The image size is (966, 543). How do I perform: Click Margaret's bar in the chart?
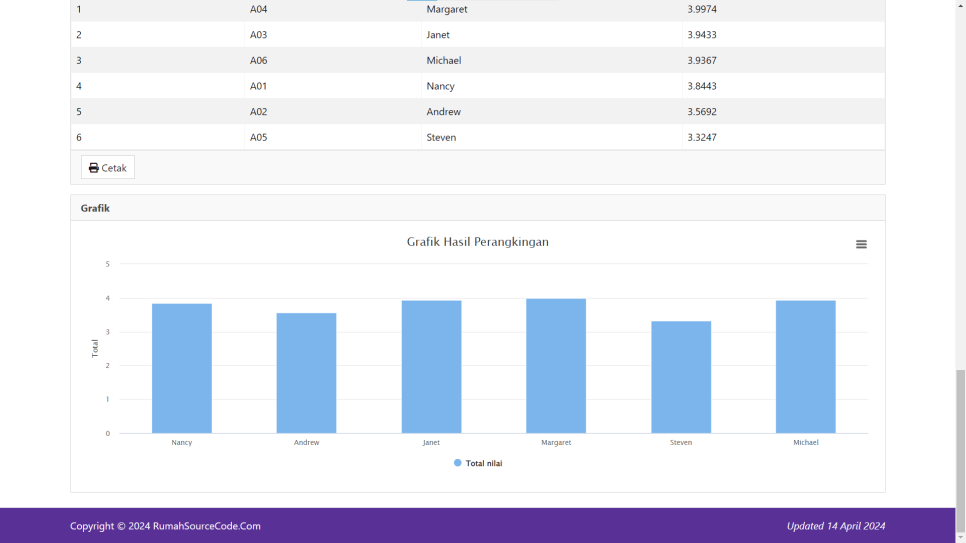[556, 365]
